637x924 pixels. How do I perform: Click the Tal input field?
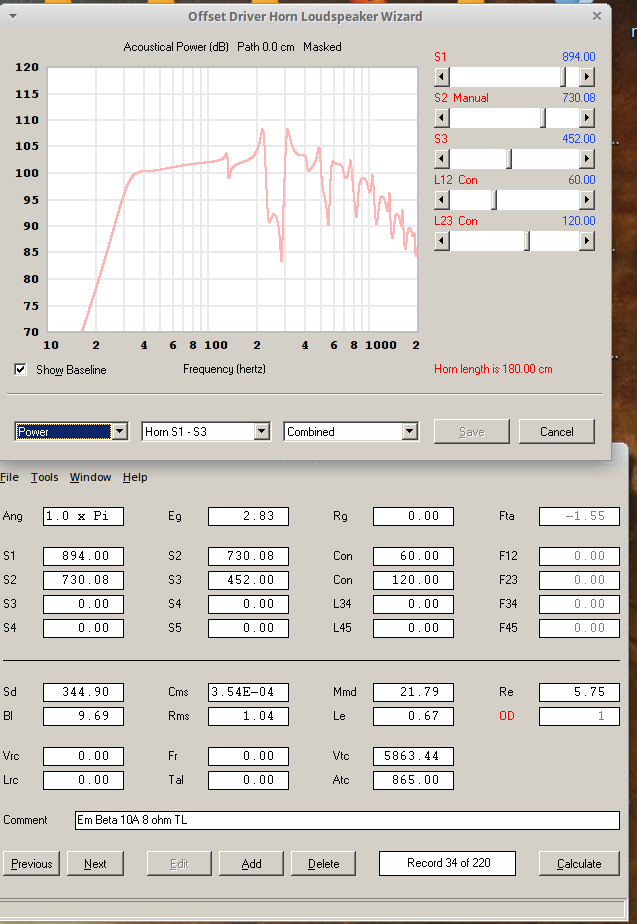click(248, 780)
